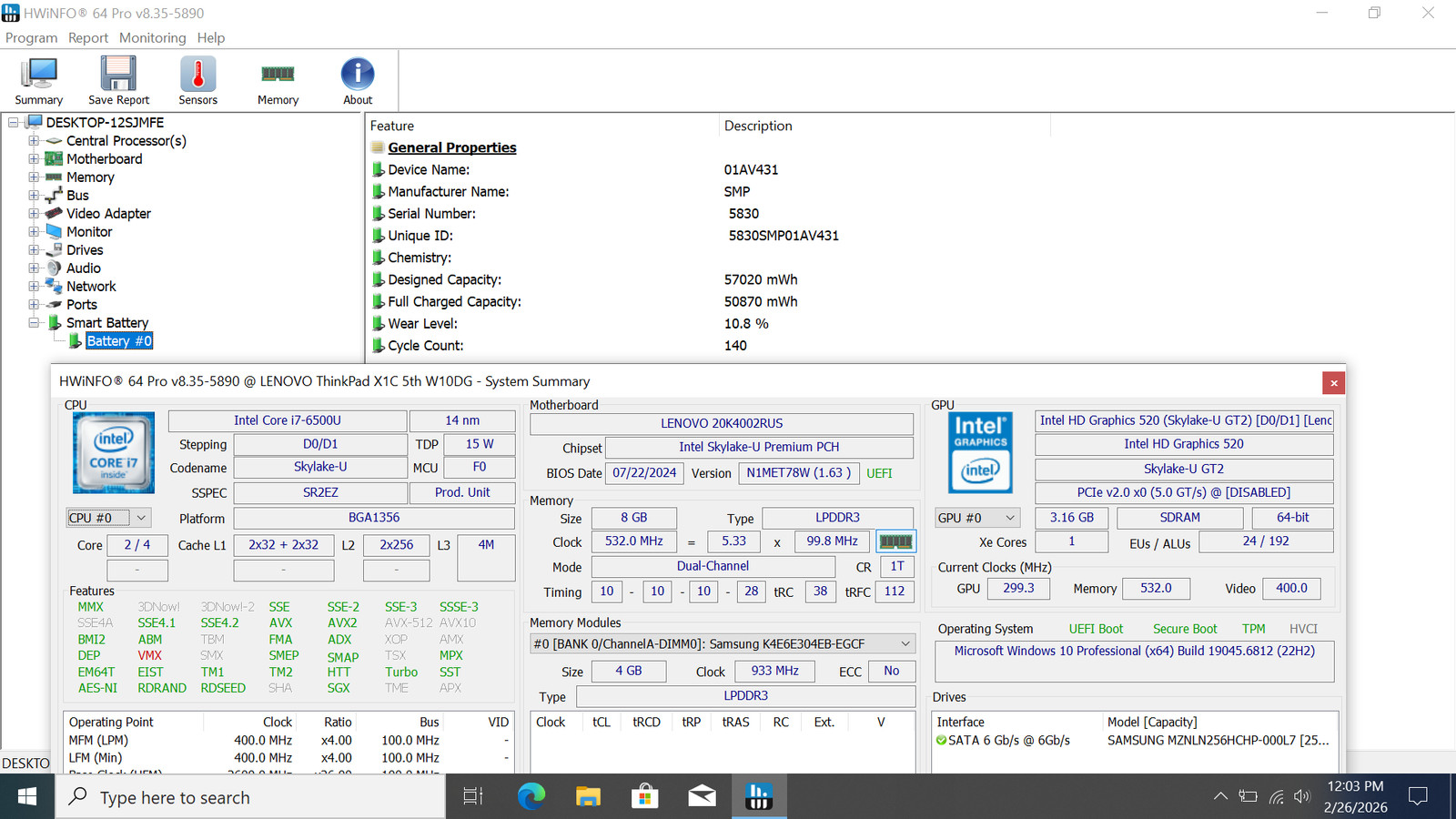Viewport: 1456px width, 819px height.
Task: Open the volume control in system tray
Action: (x=1302, y=797)
